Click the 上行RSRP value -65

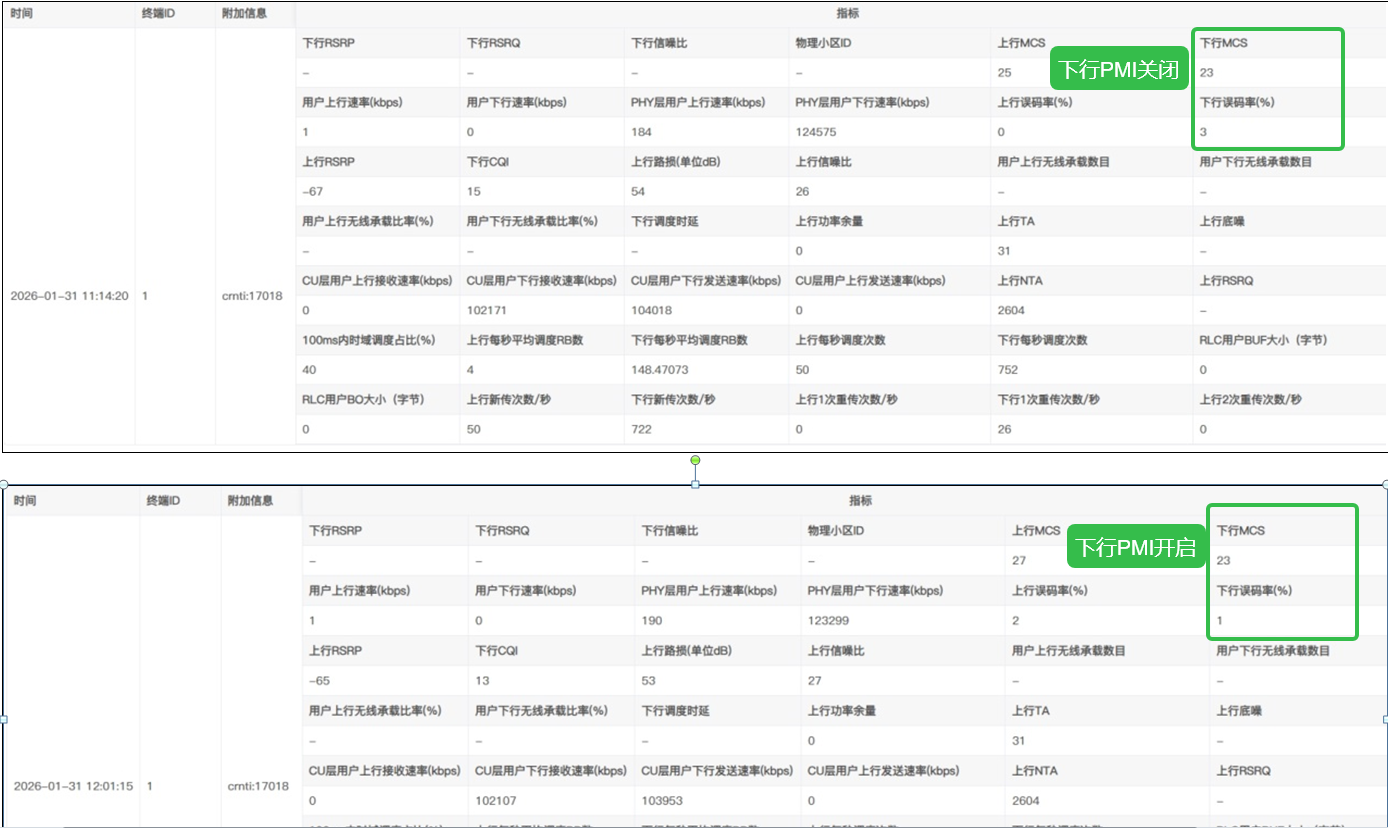point(320,680)
